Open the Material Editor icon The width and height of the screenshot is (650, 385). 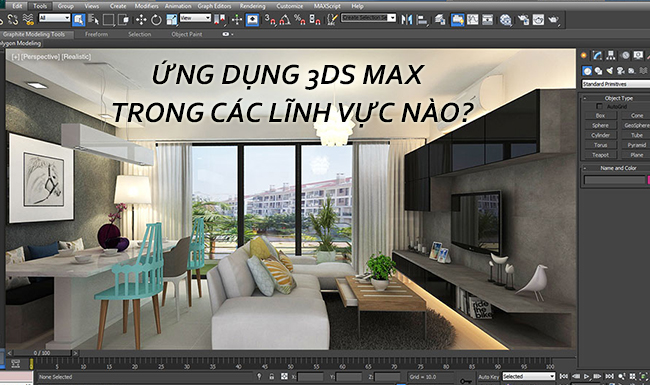[506, 19]
